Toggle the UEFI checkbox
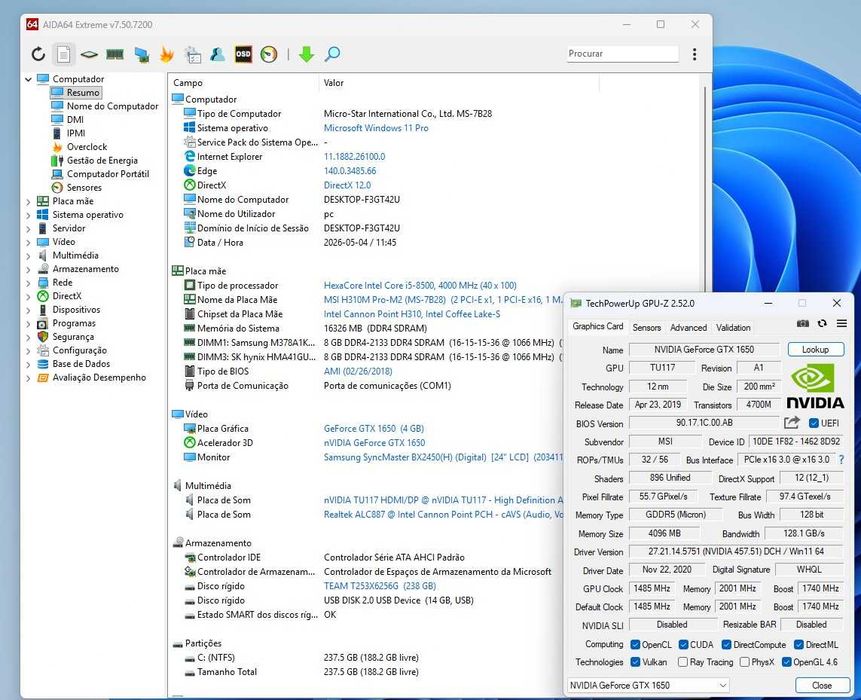Image resolution: width=861 pixels, height=700 pixels. click(x=814, y=423)
